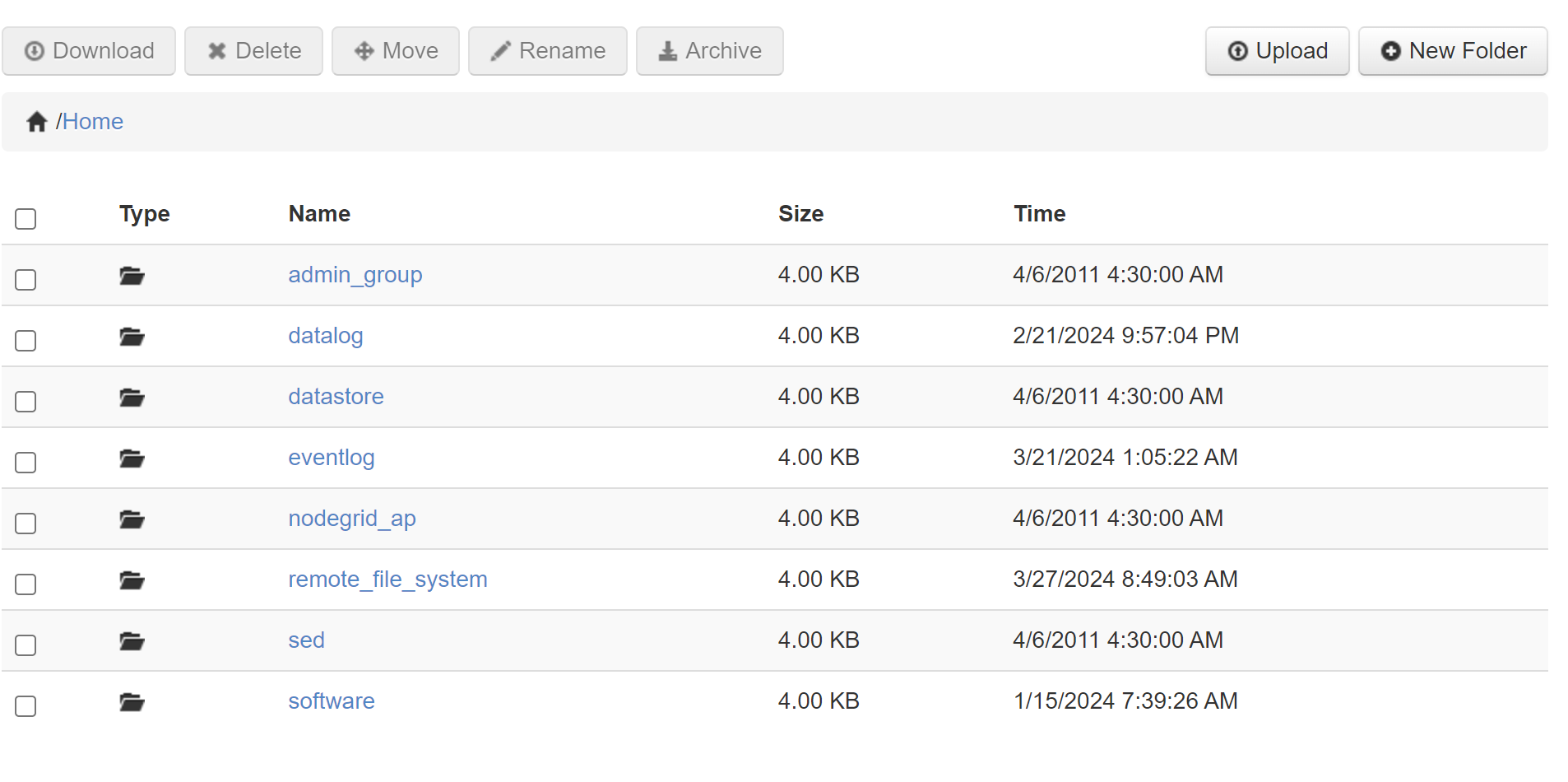The image size is (1568, 782).
Task: Click the Time column header
Action: 1040,214
